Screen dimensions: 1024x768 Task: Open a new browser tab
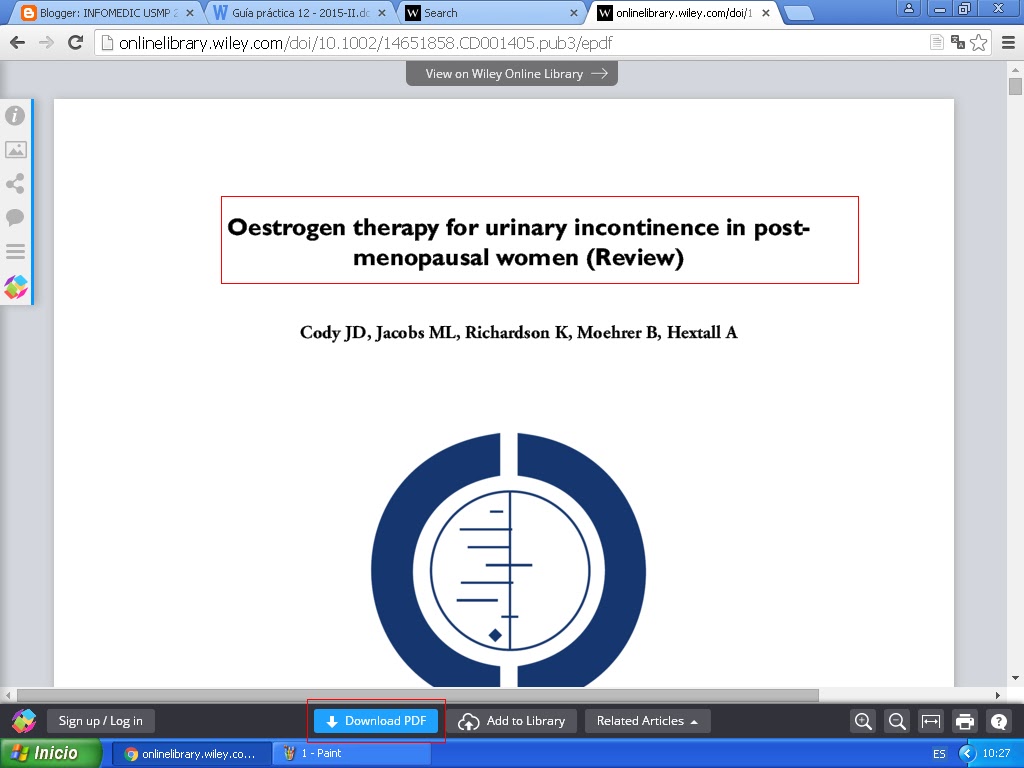798,13
